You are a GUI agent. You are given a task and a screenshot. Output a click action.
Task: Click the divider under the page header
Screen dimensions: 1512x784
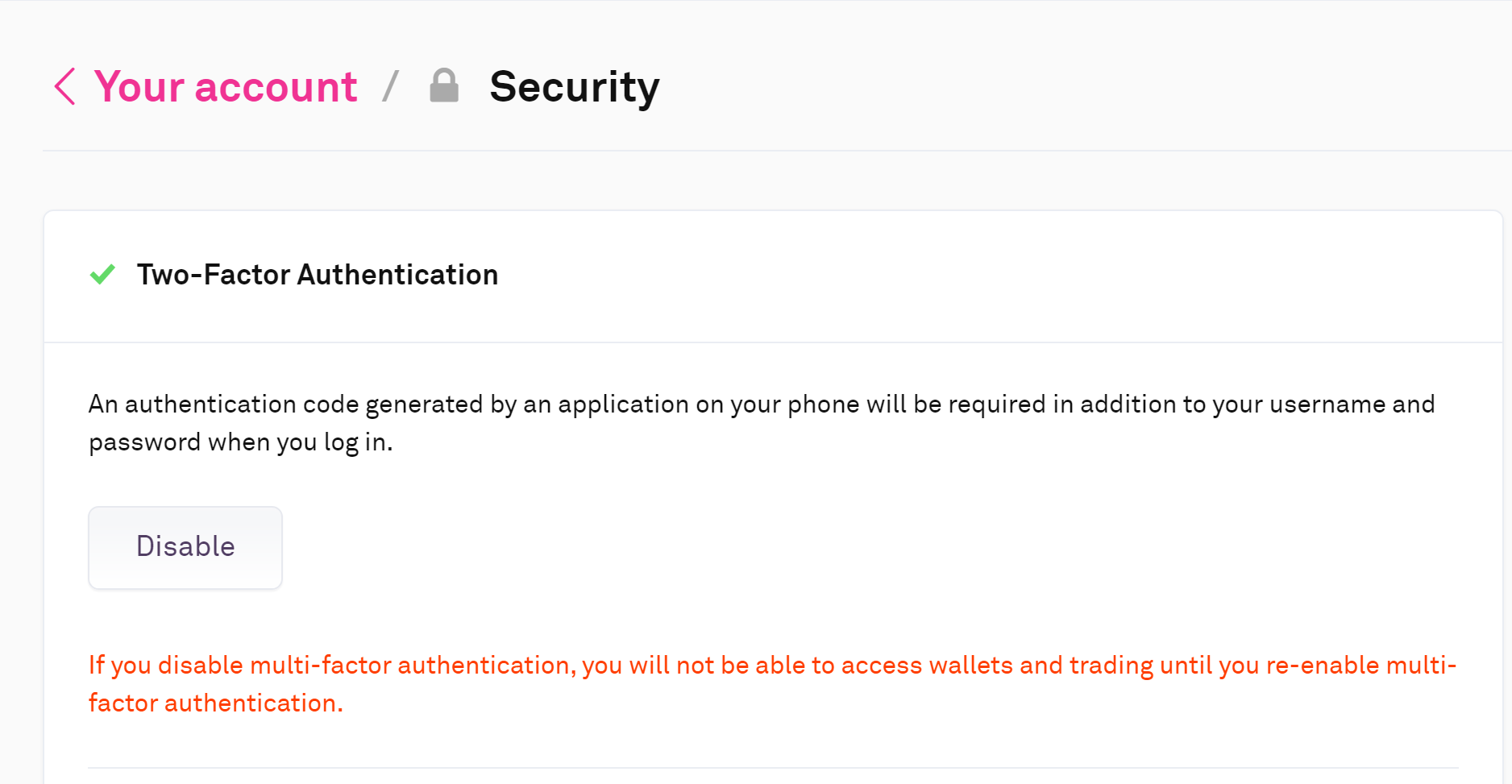click(772, 151)
